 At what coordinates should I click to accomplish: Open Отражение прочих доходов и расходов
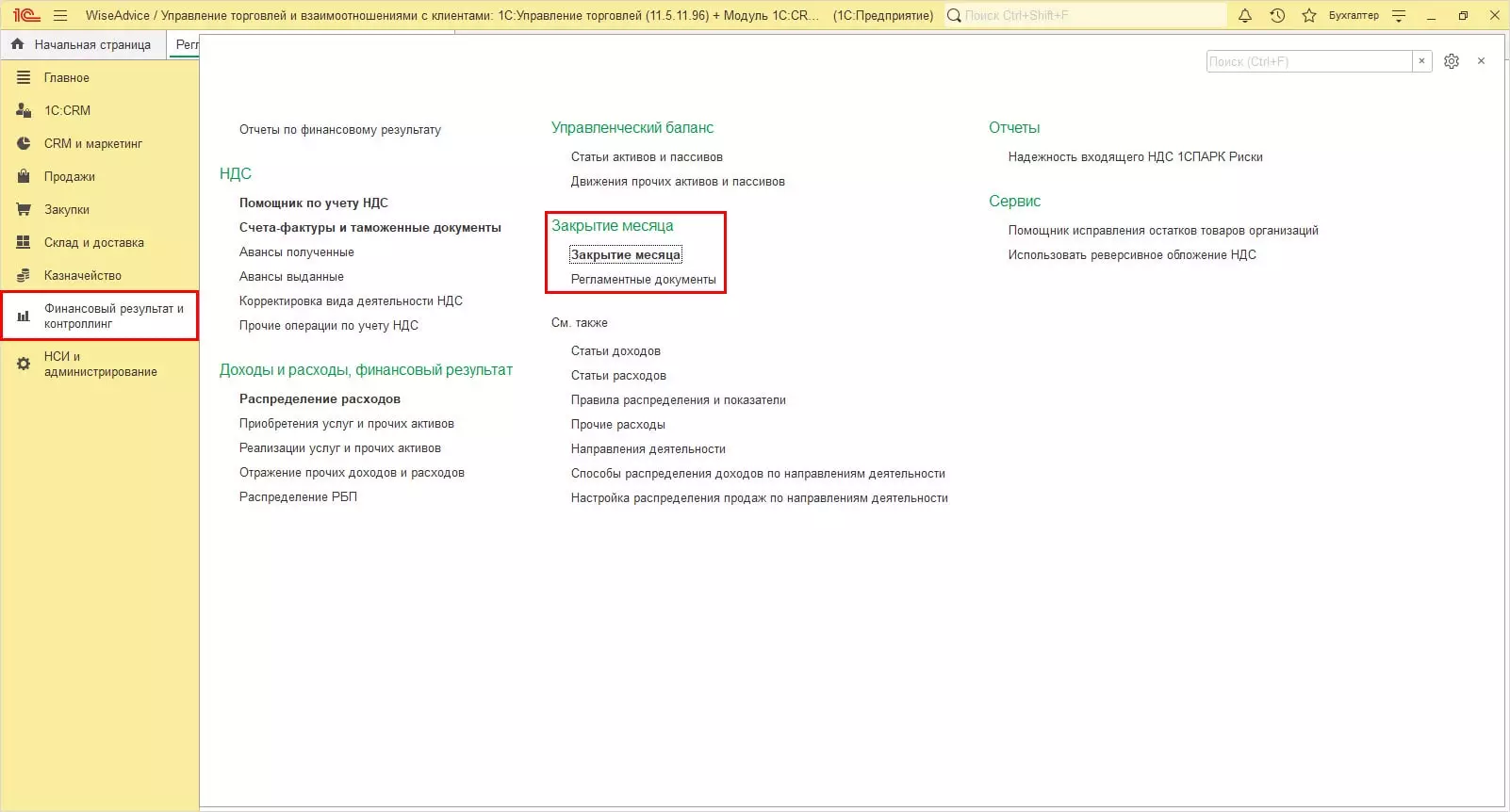click(x=352, y=472)
